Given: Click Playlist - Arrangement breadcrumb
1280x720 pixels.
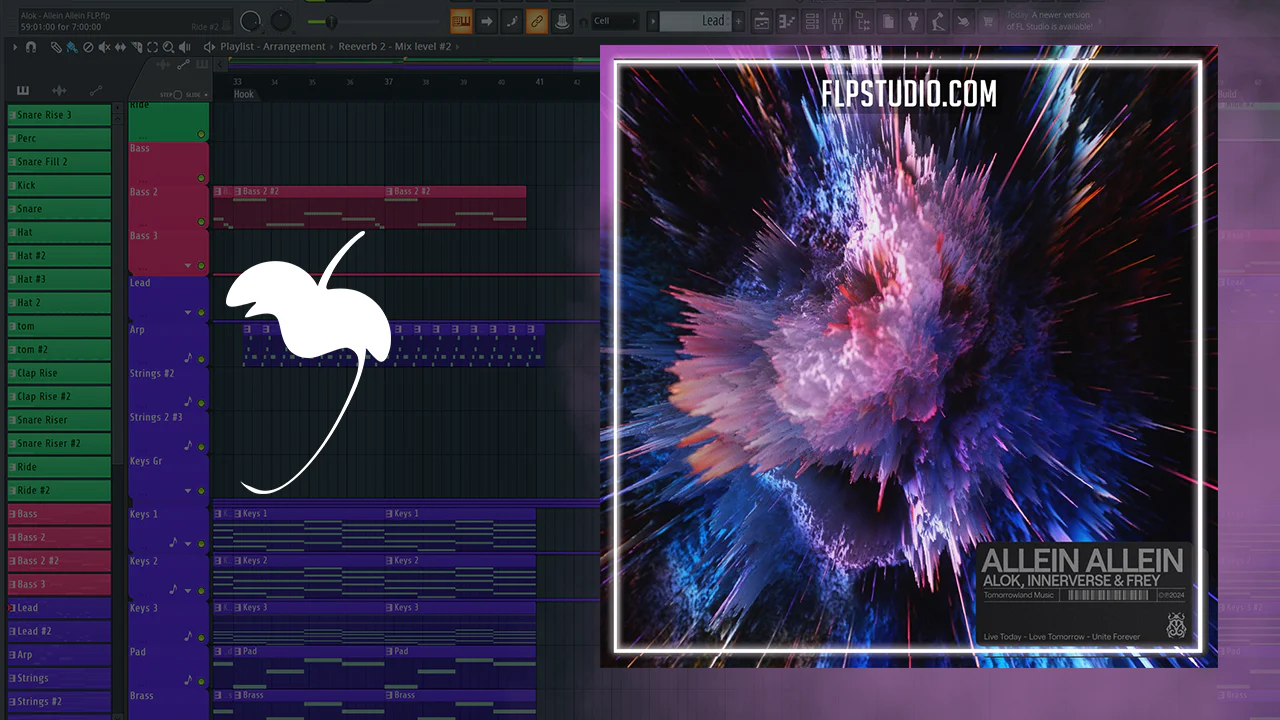Looking at the screenshot, I should pos(273,47).
